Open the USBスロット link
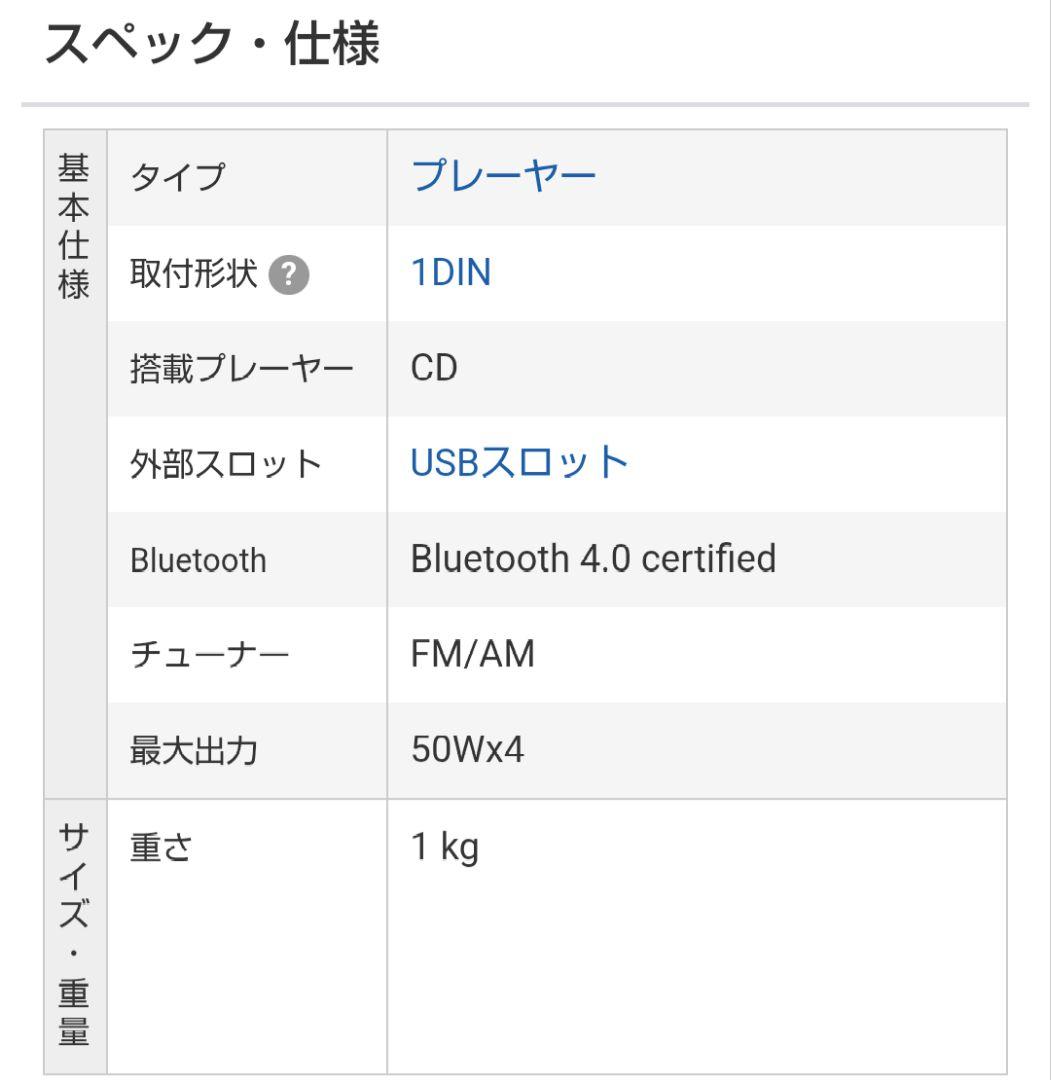The image size is (1051, 1080). 519,463
